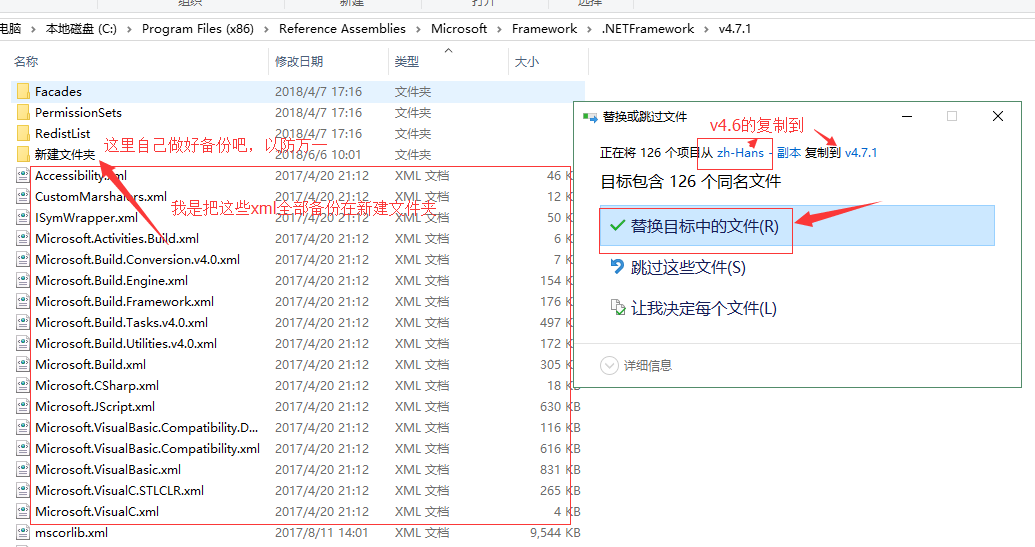
Task: Click the Accessibility.xml file icon
Action: click(x=23, y=176)
